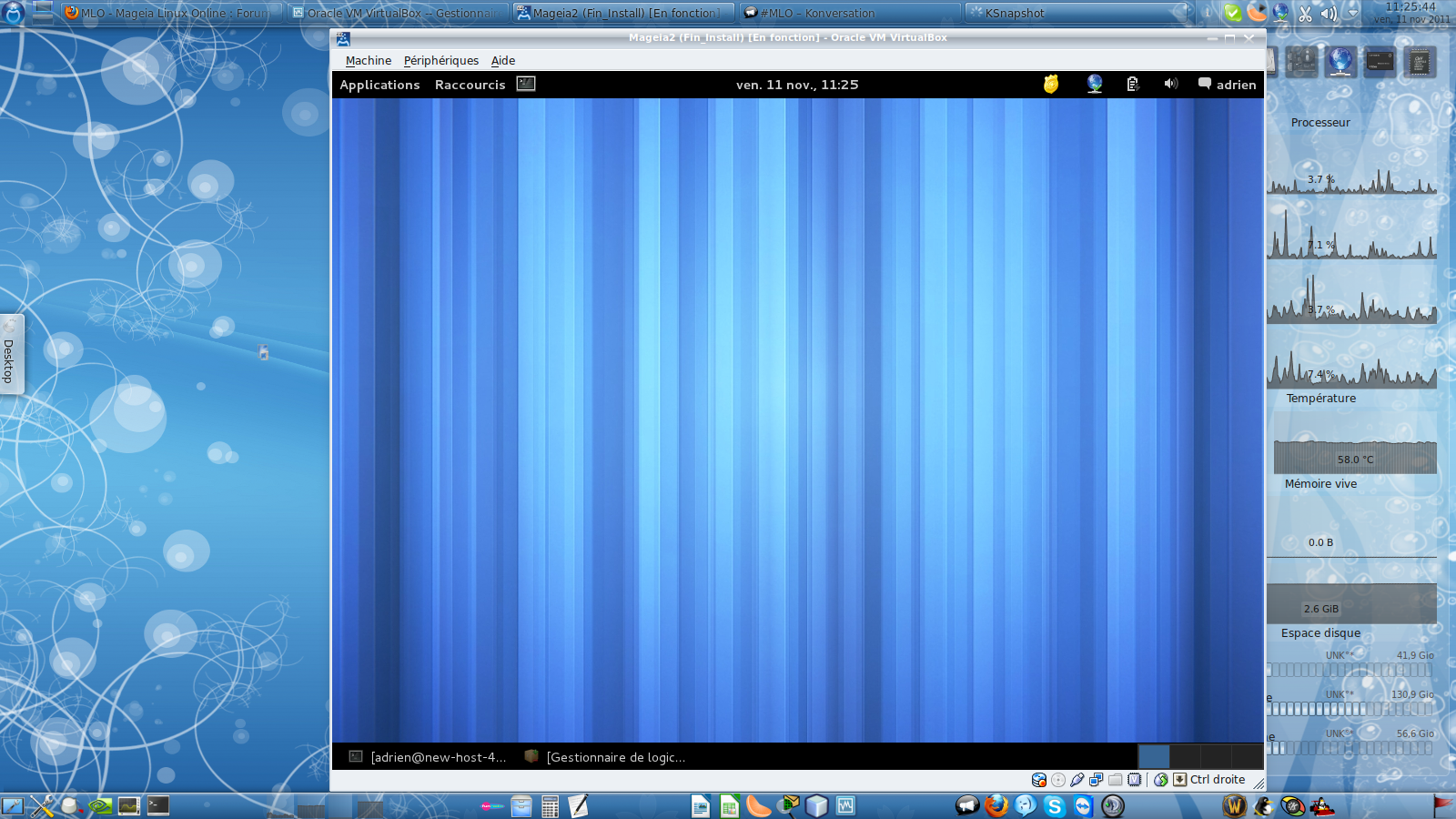Image resolution: width=1456 pixels, height=819 pixels.
Task: Open GNOME Applications menu in the VM
Action: pyautogui.click(x=379, y=85)
